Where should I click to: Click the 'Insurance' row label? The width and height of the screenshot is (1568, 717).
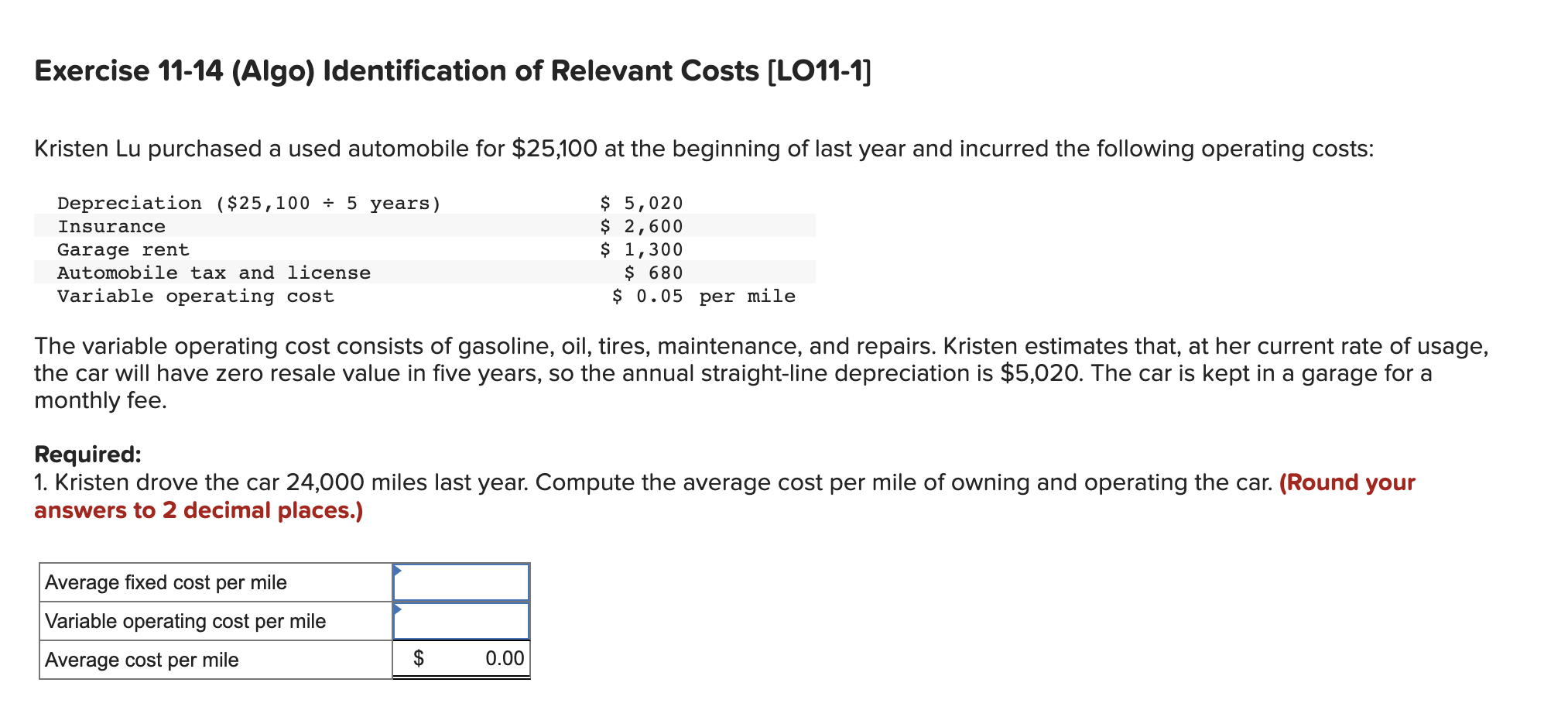tap(111, 226)
